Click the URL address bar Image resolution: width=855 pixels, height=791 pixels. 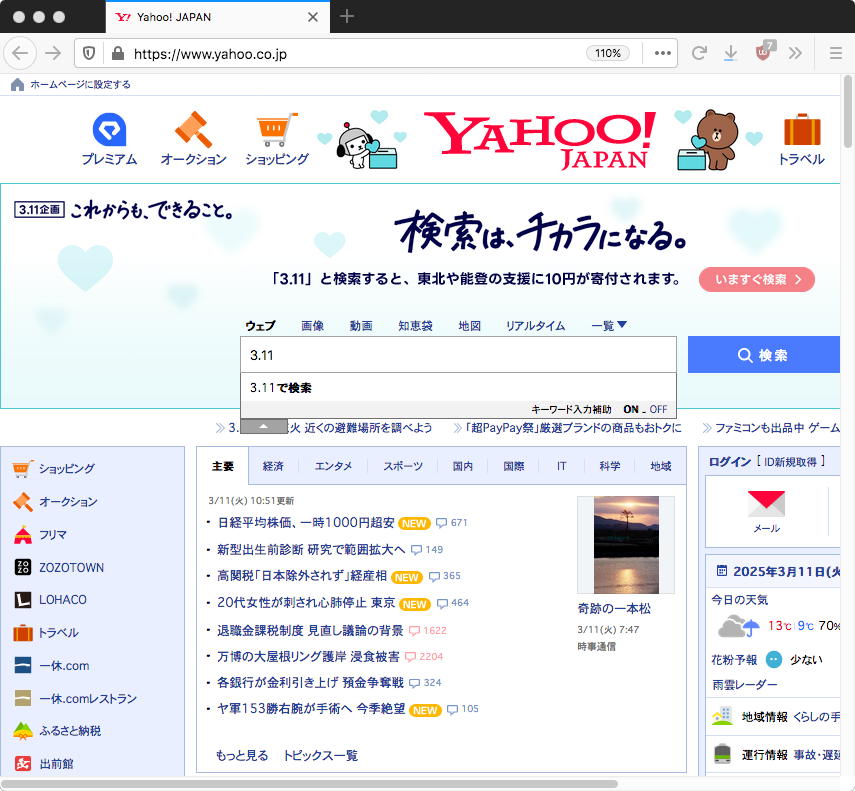click(x=354, y=53)
